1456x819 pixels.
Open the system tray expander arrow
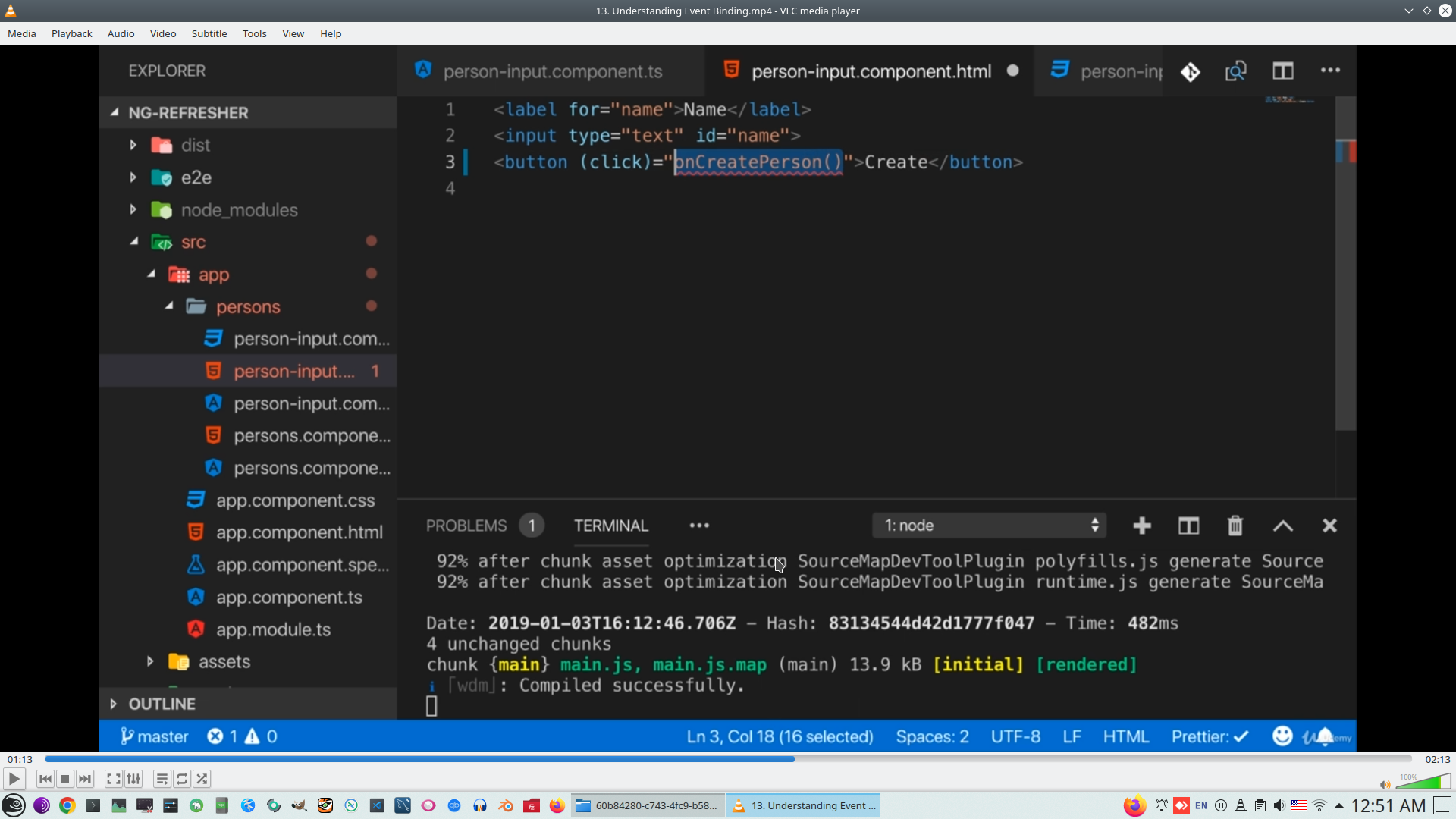tap(1339, 805)
